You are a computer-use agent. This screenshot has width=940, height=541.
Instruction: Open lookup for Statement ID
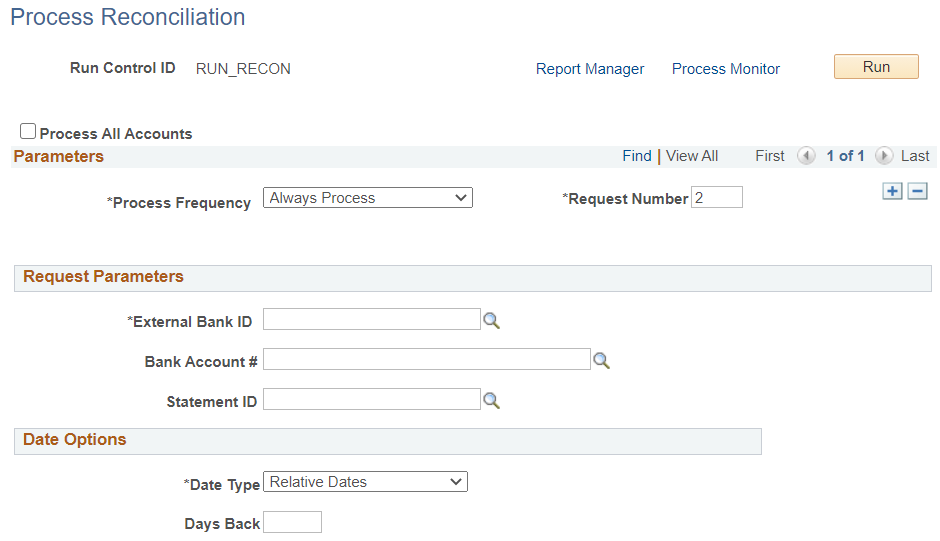click(x=492, y=401)
